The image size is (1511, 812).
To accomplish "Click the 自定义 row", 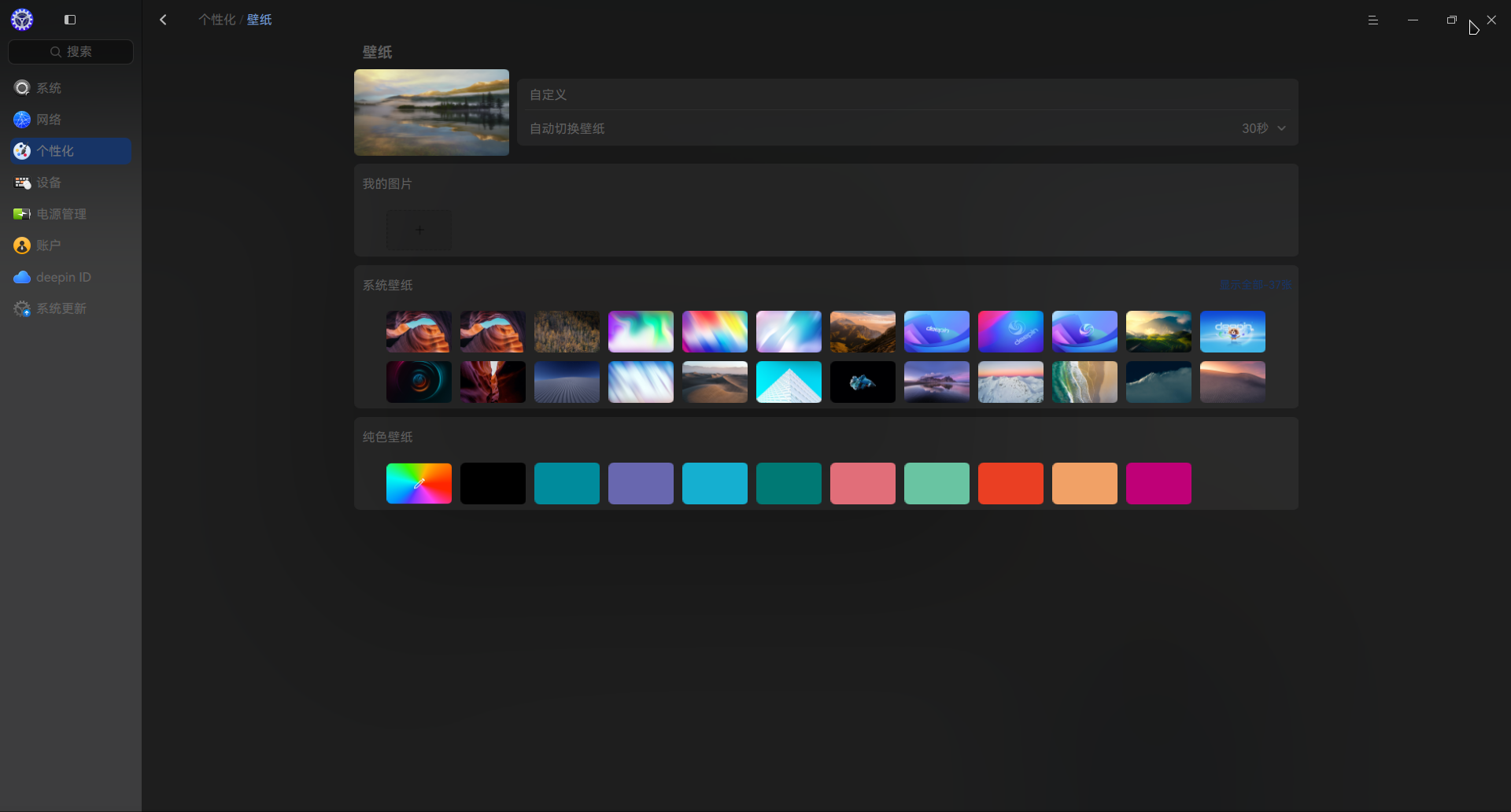I will (x=907, y=94).
